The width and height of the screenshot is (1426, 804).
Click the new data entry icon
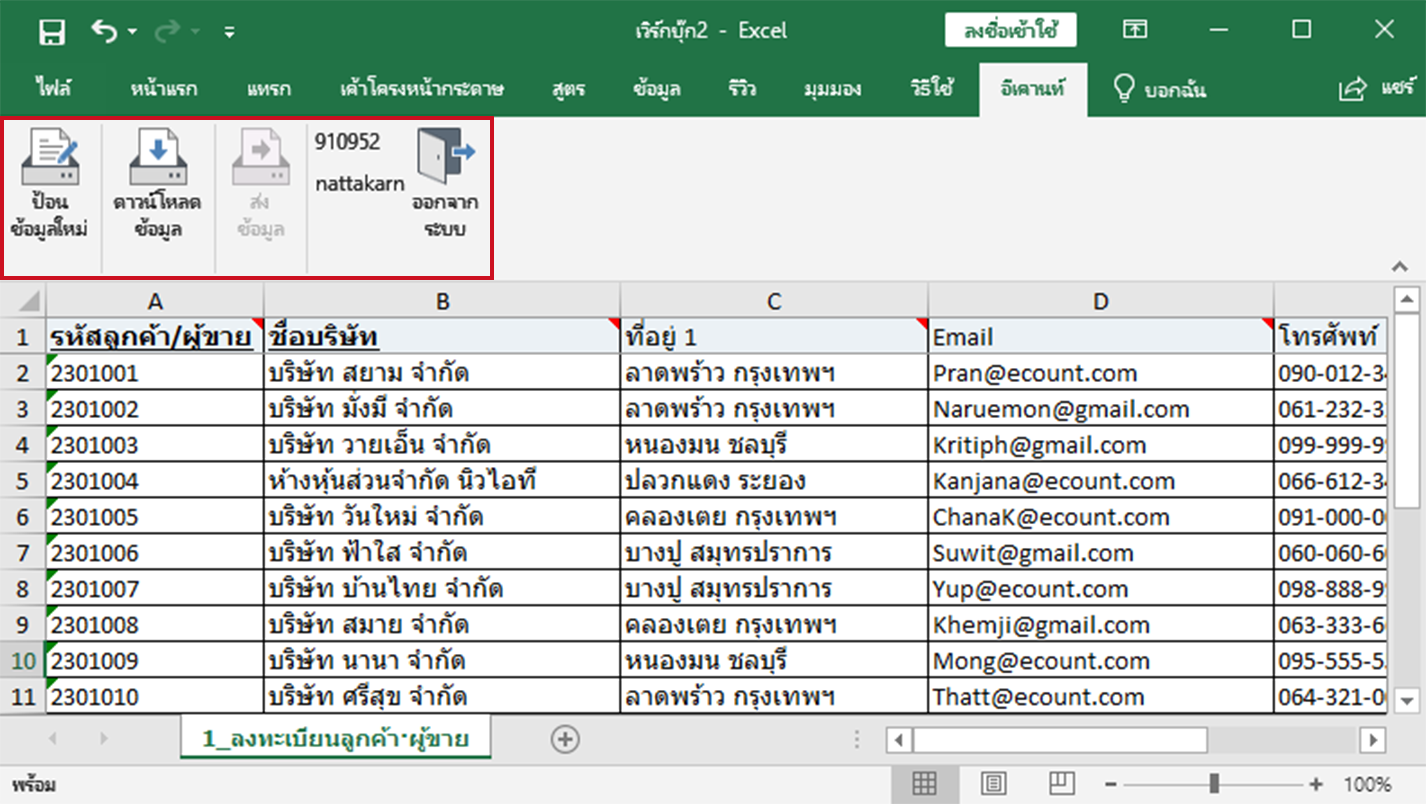(49, 157)
